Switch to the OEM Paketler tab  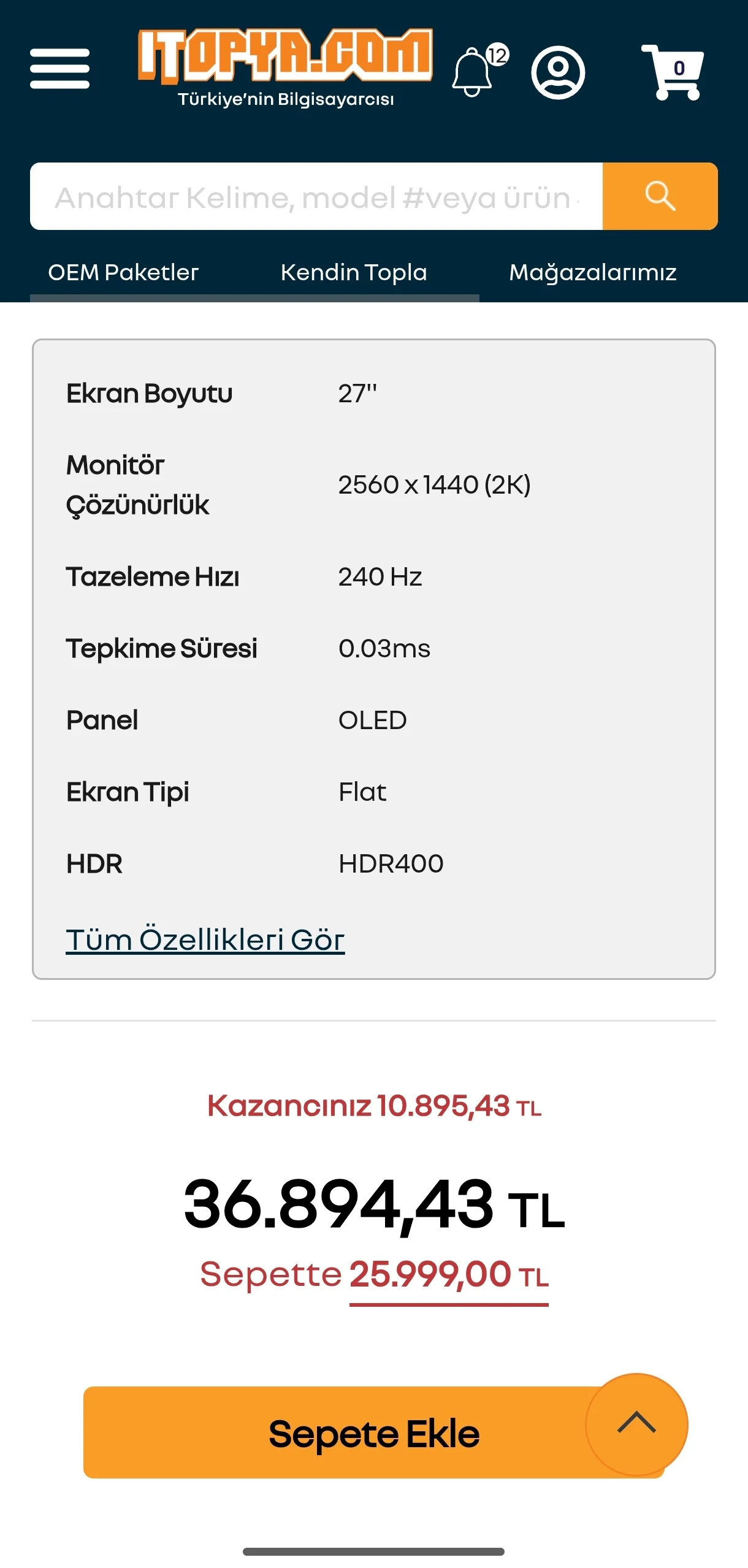click(123, 272)
